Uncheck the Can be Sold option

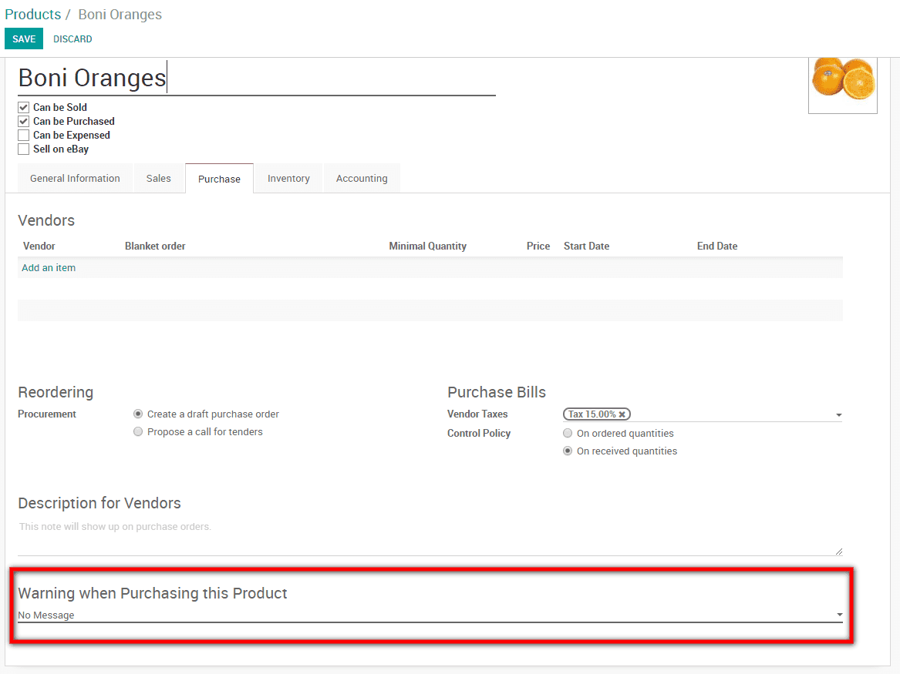(23, 107)
